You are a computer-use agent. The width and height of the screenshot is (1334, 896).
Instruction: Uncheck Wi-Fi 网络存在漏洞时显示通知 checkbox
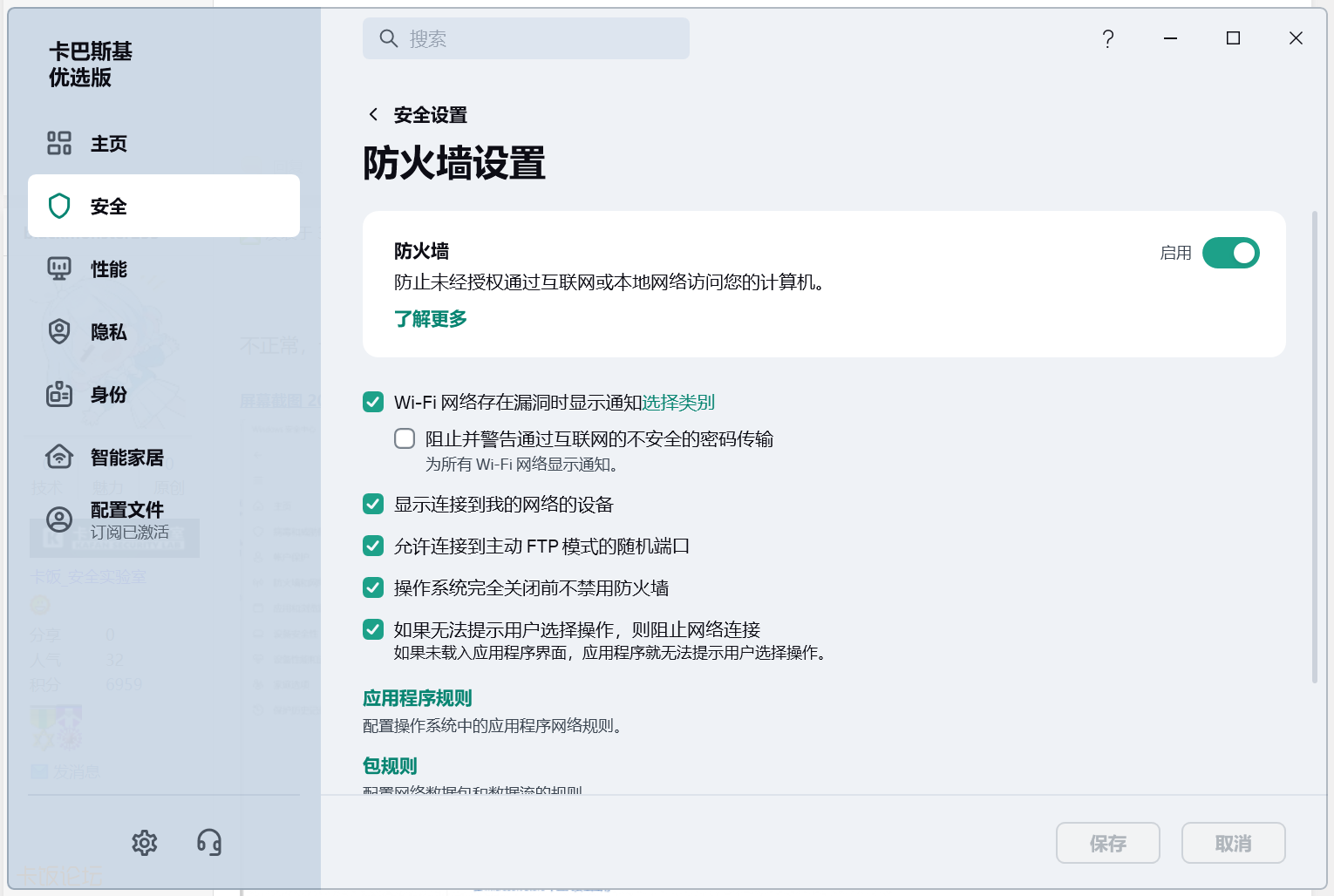(373, 402)
